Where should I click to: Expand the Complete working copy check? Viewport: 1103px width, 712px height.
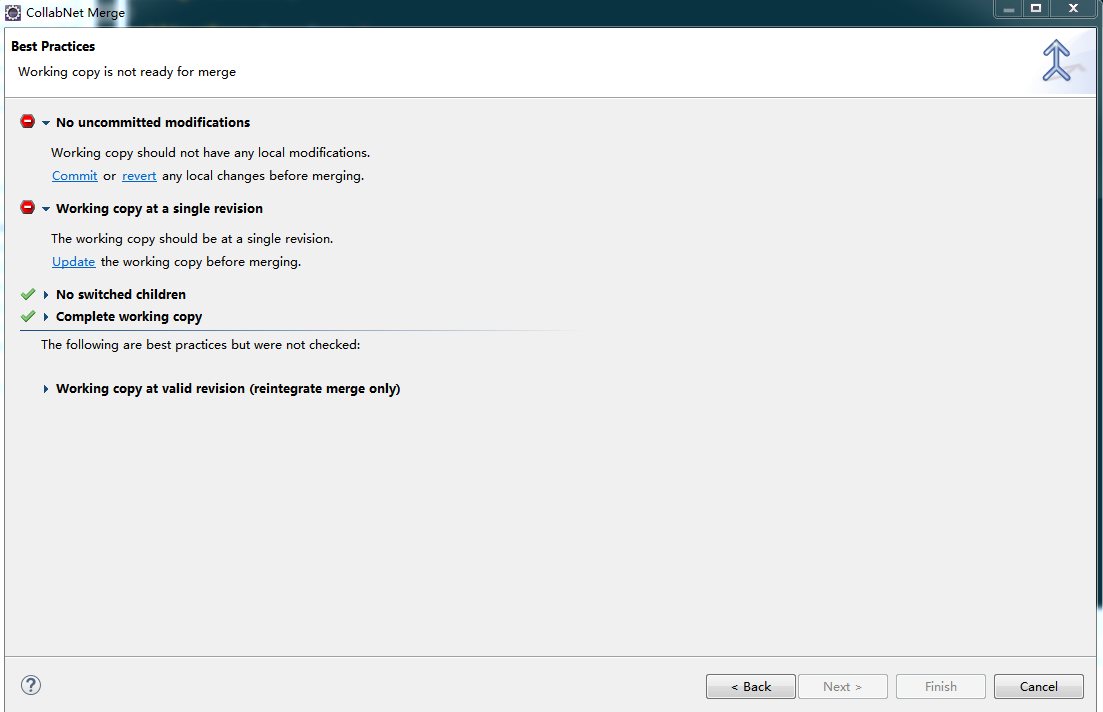pyautogui.click(x=44, y=316)
